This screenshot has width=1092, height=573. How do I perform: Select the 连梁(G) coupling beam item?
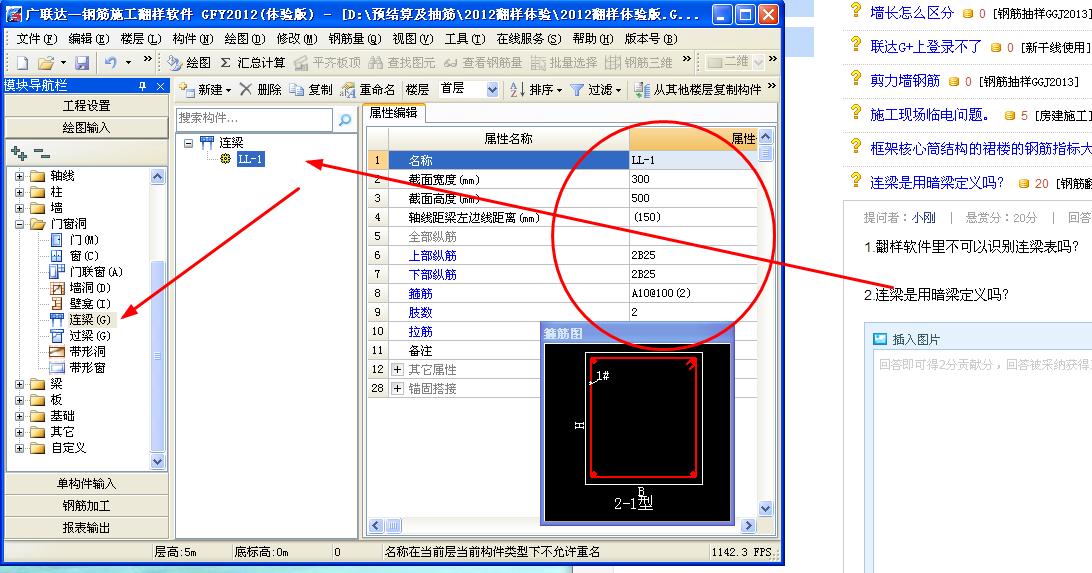(x=81, y=320)
